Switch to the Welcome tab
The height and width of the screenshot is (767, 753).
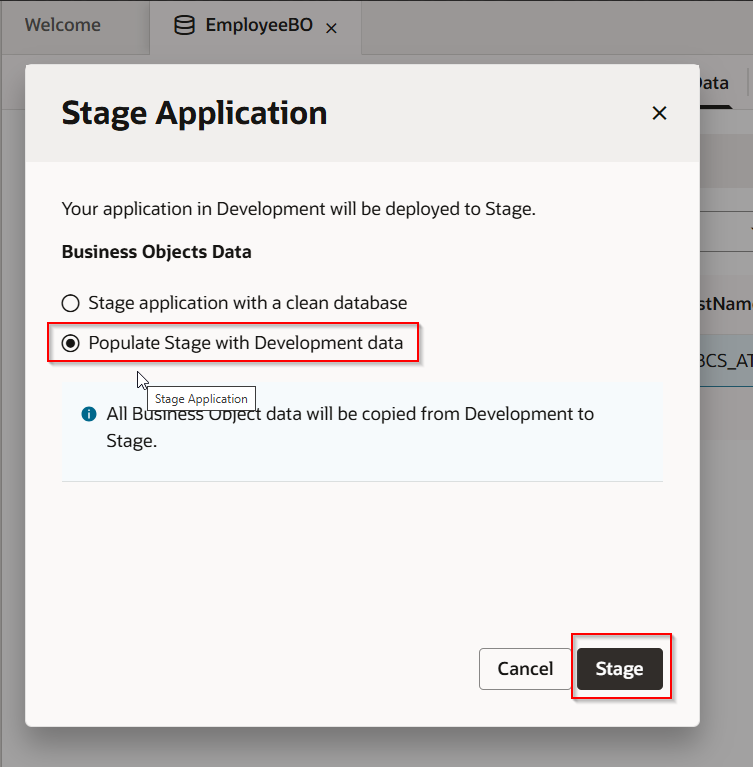62,25
